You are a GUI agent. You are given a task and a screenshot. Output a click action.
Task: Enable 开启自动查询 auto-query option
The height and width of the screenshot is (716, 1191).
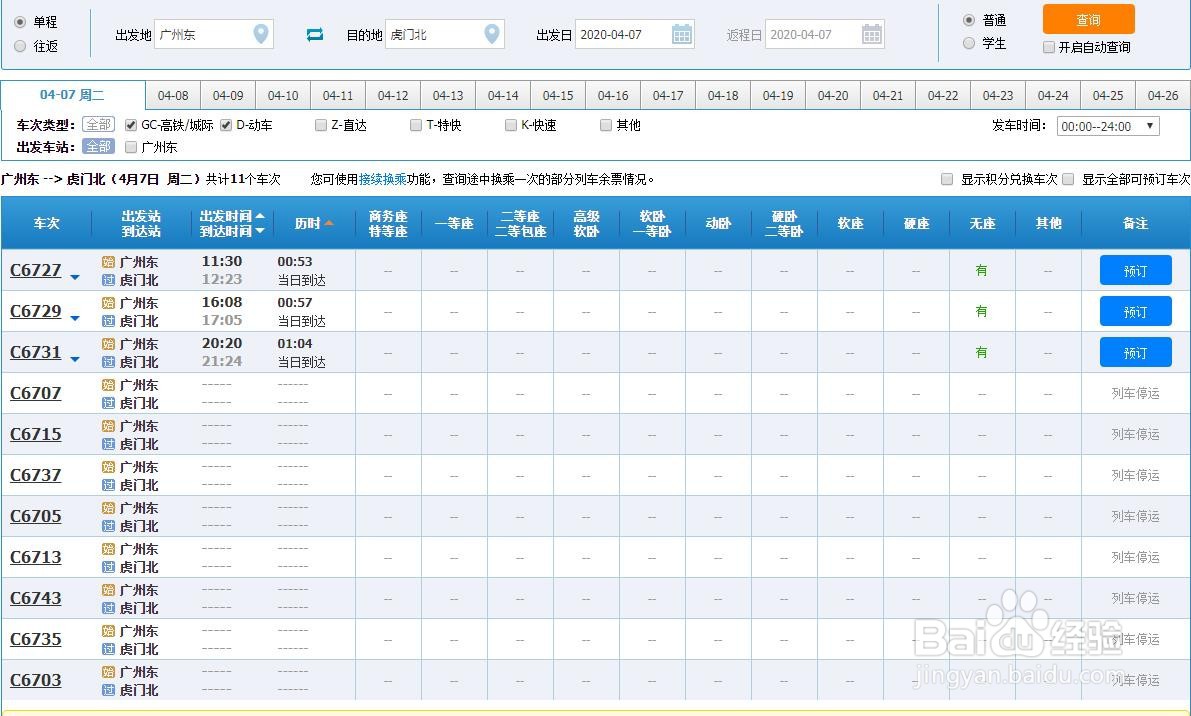coord(1048,46)
